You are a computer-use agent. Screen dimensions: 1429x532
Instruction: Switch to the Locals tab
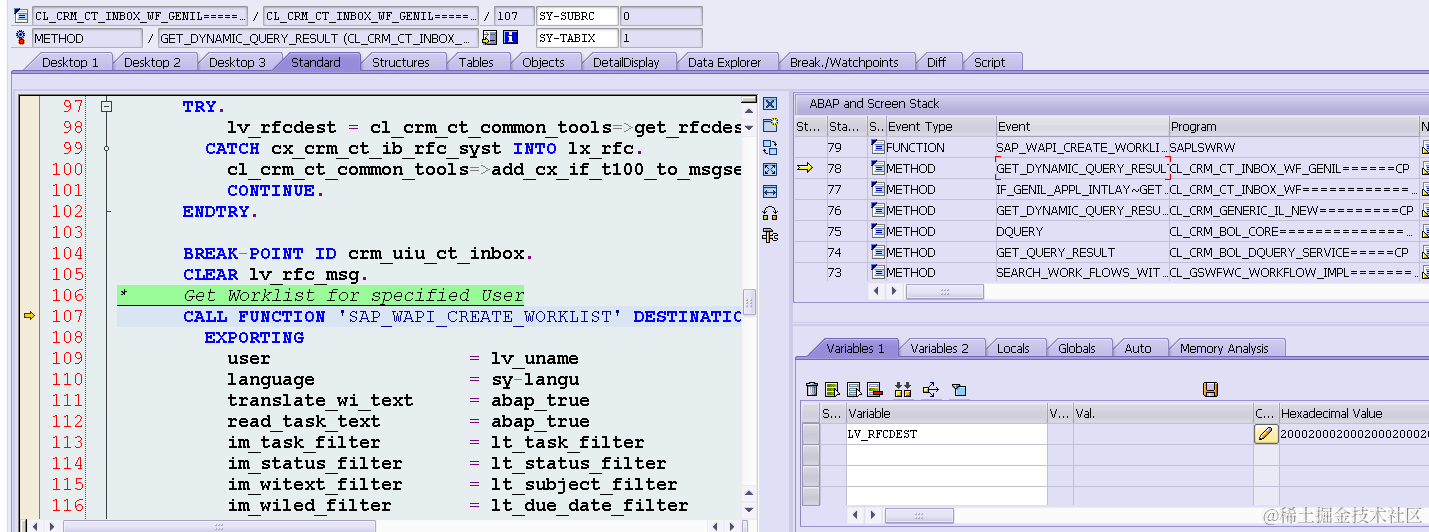coord(1013,348)
